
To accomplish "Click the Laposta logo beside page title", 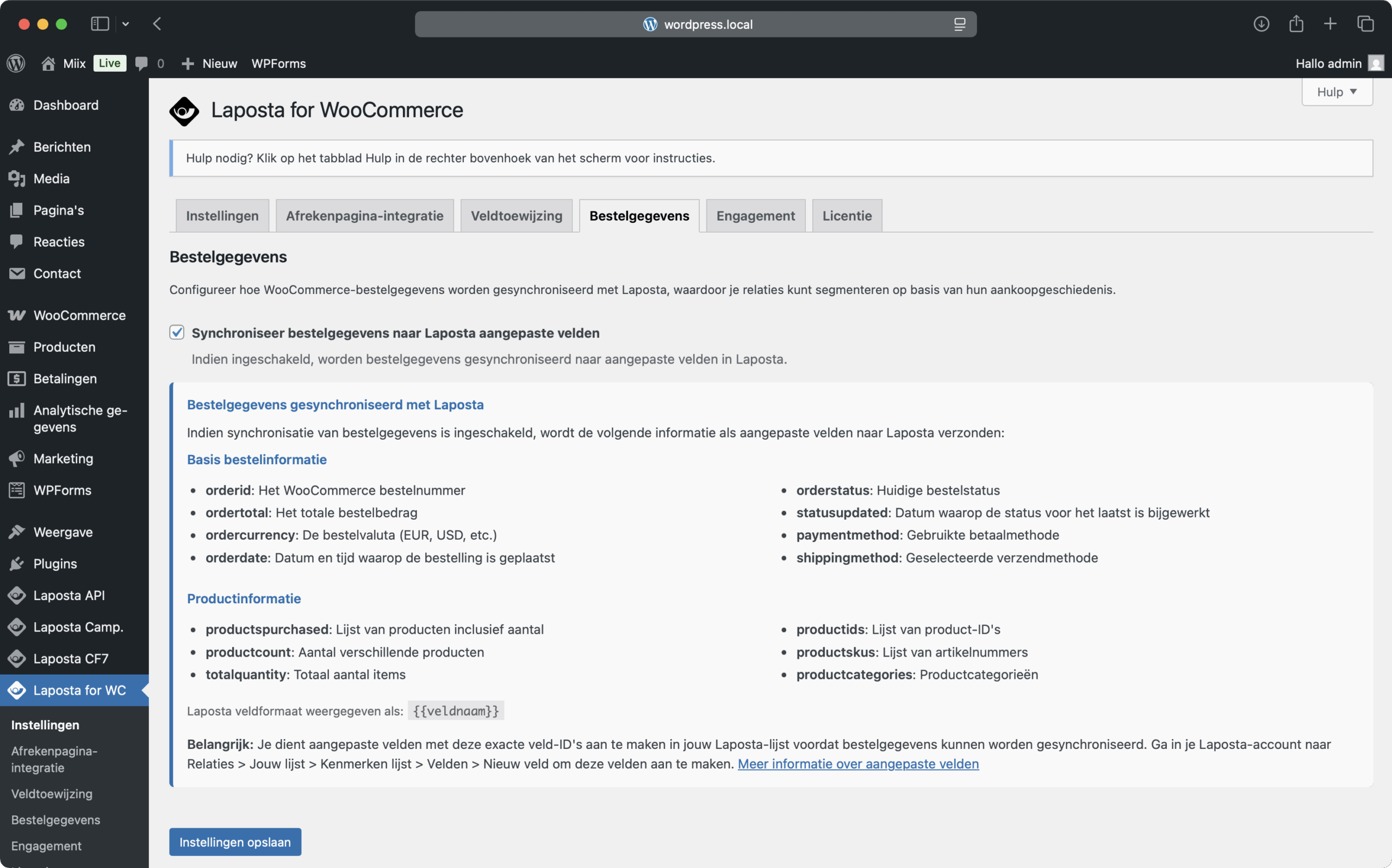I will (184, 111).
